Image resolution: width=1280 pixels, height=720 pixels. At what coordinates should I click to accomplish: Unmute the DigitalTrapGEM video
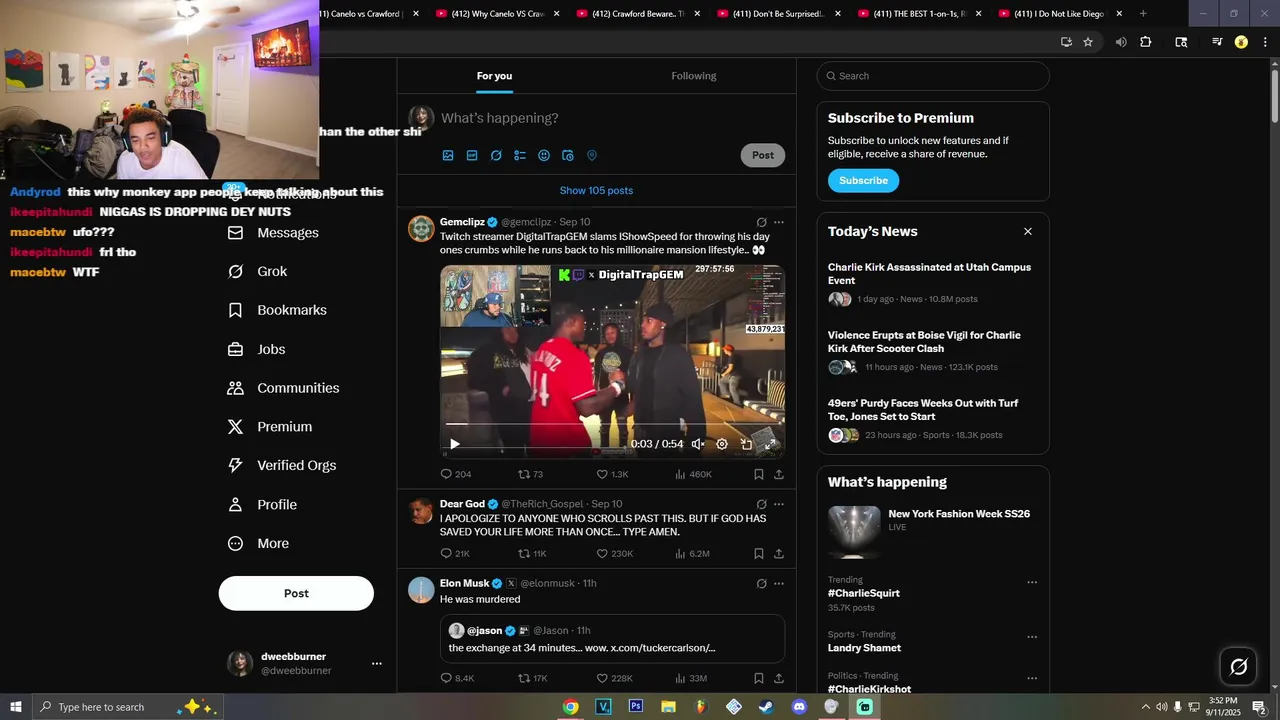698,444
